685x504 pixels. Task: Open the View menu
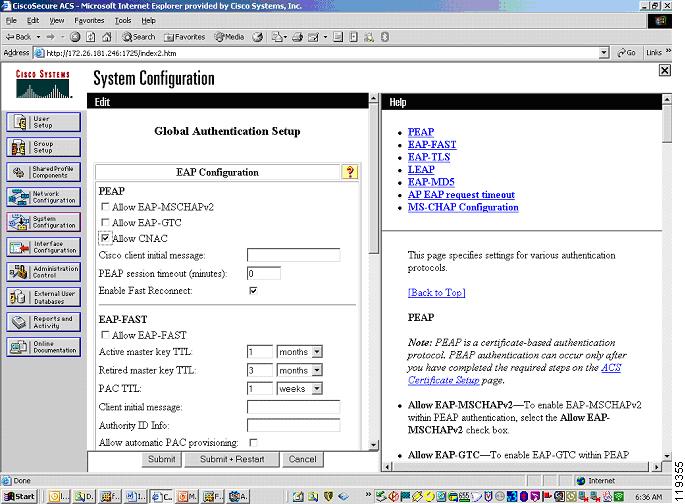pyautogui.click(x=56, y=21)
